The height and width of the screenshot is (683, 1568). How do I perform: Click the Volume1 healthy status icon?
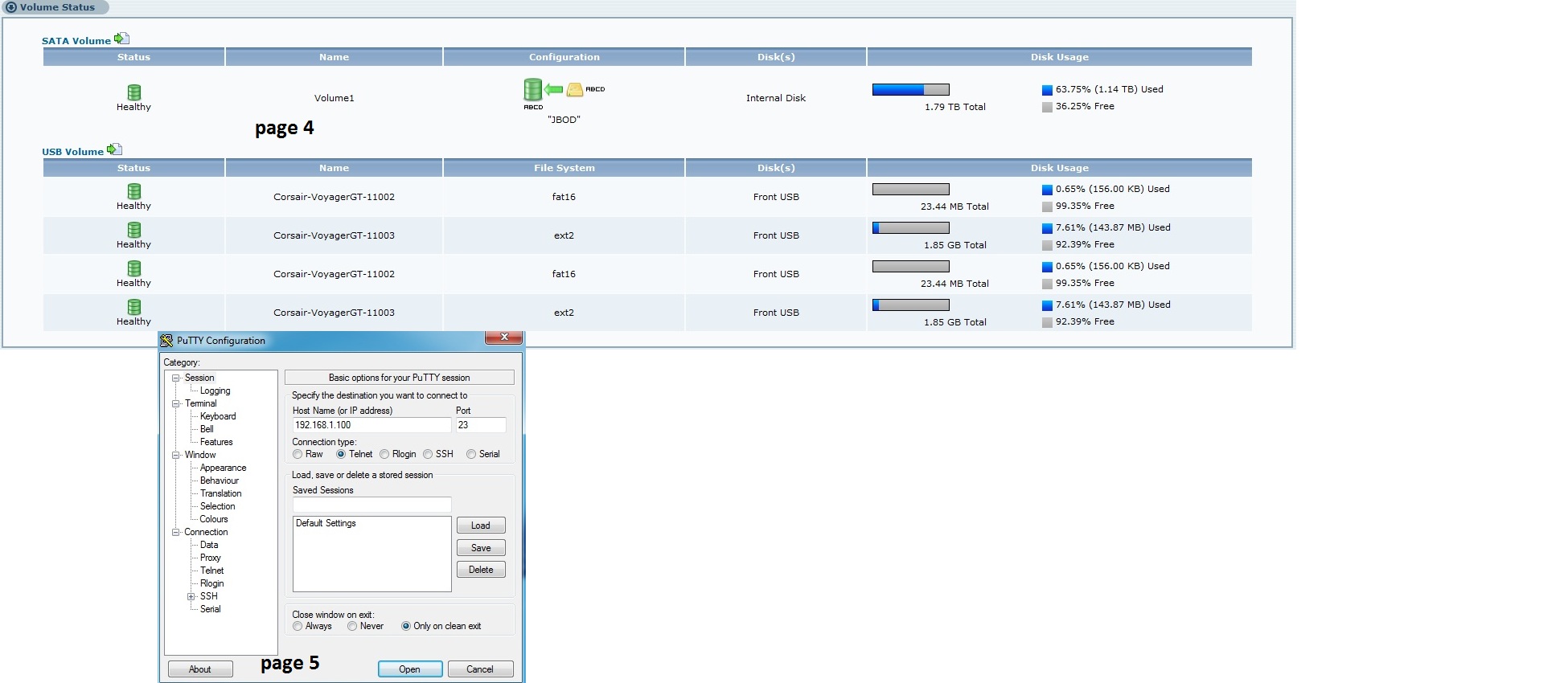click(x=134, y=92)
